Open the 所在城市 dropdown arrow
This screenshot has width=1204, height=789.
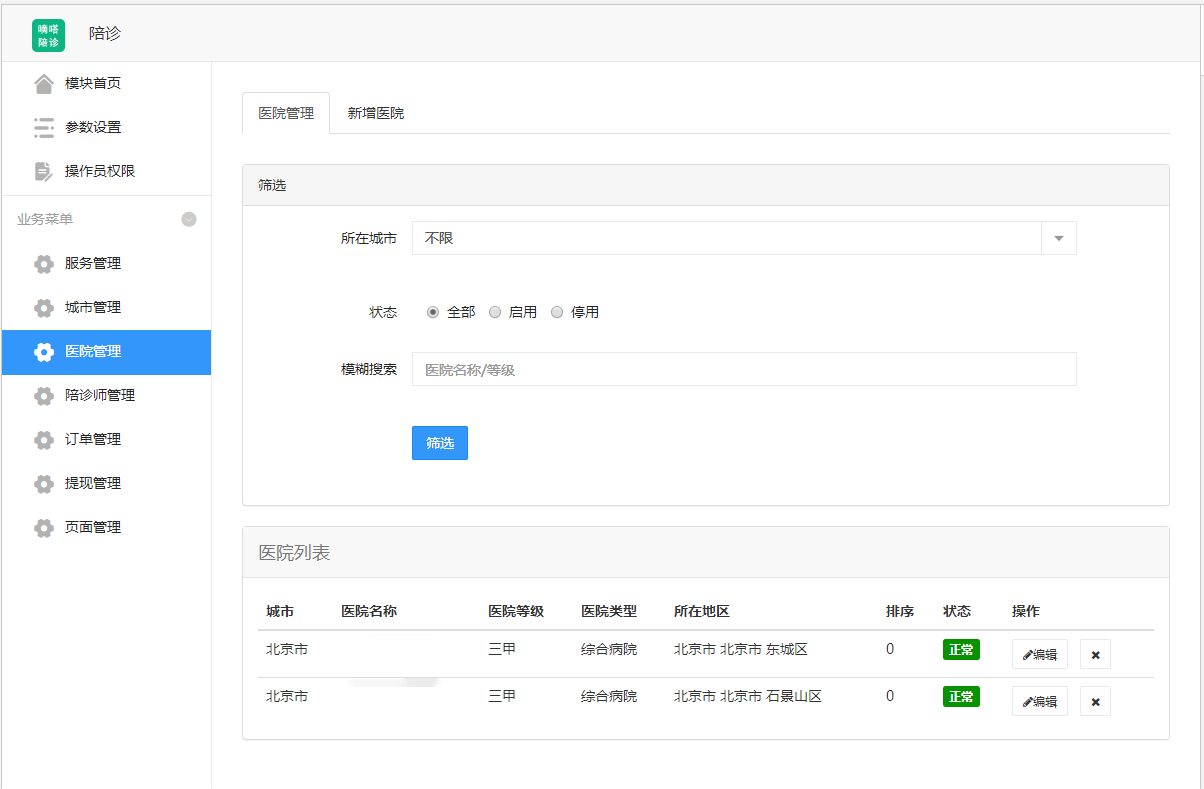click(x=1059, y=239)
